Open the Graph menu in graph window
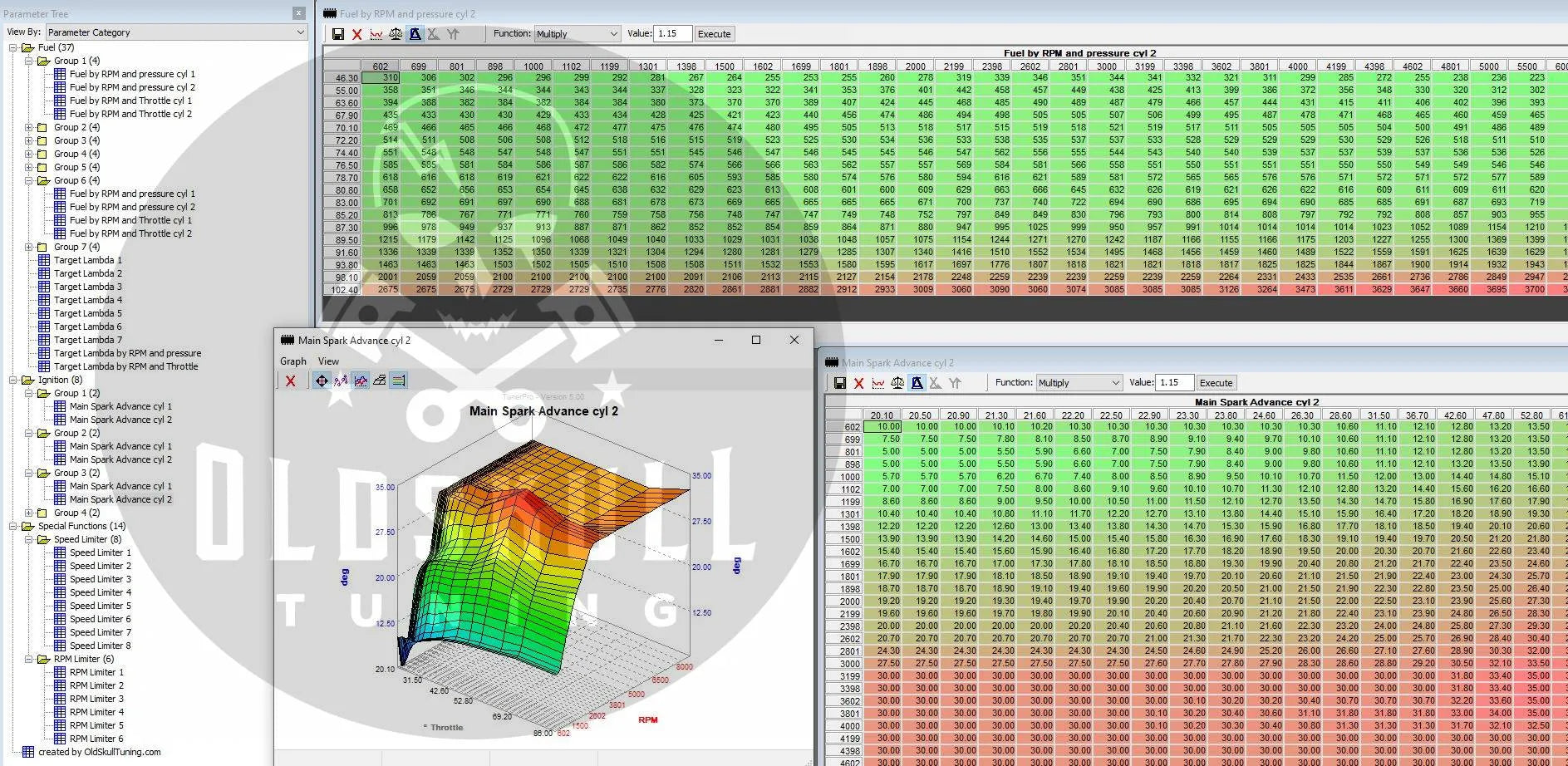 [x=292, y=361]
